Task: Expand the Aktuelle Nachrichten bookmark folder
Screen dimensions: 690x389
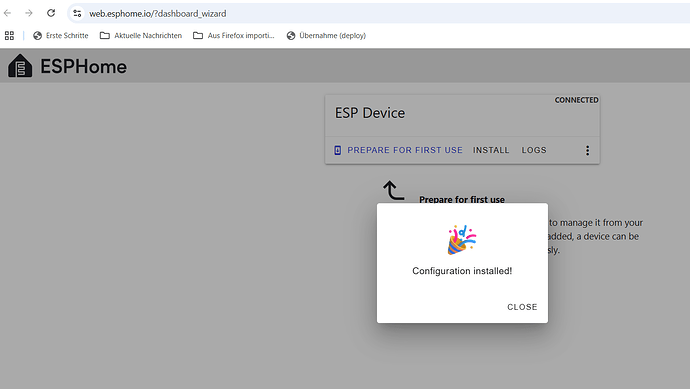Action: coord(141,36)
